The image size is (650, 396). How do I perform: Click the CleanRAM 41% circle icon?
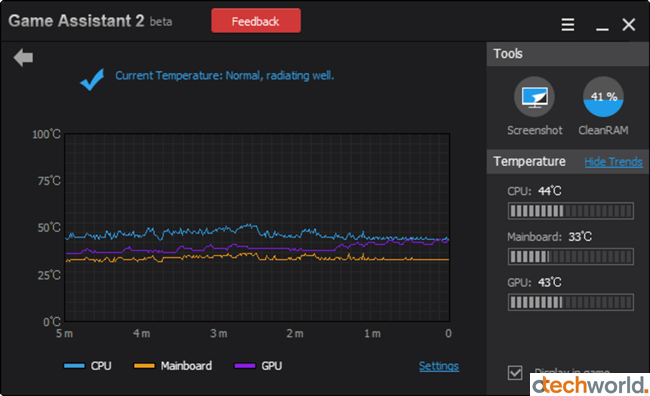603,97
